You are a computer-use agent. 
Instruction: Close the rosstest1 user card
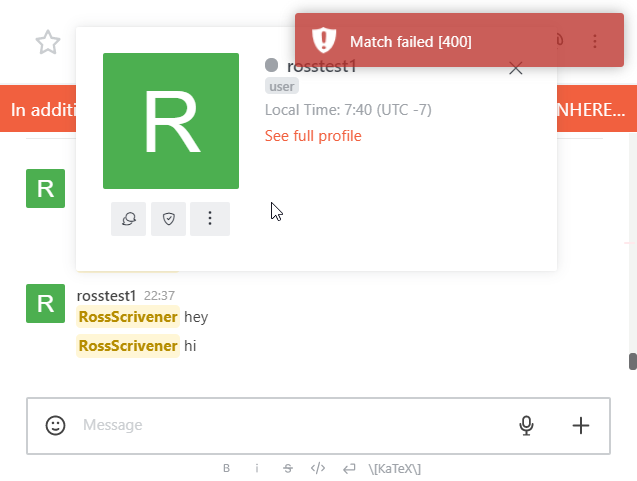[516, 68]
